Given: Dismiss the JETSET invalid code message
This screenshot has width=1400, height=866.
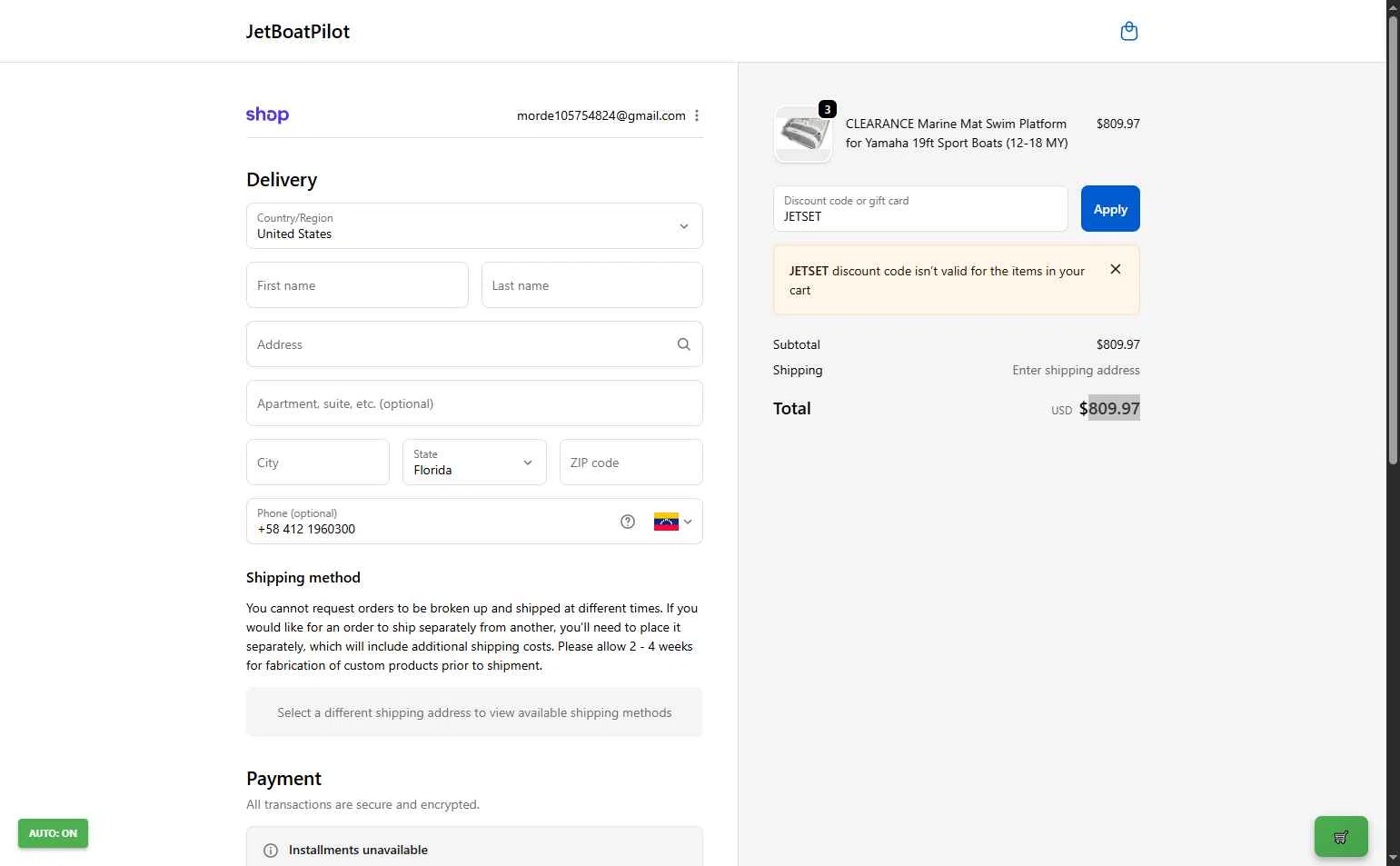Looking at the screenshot, I should tap(1116, 269).
